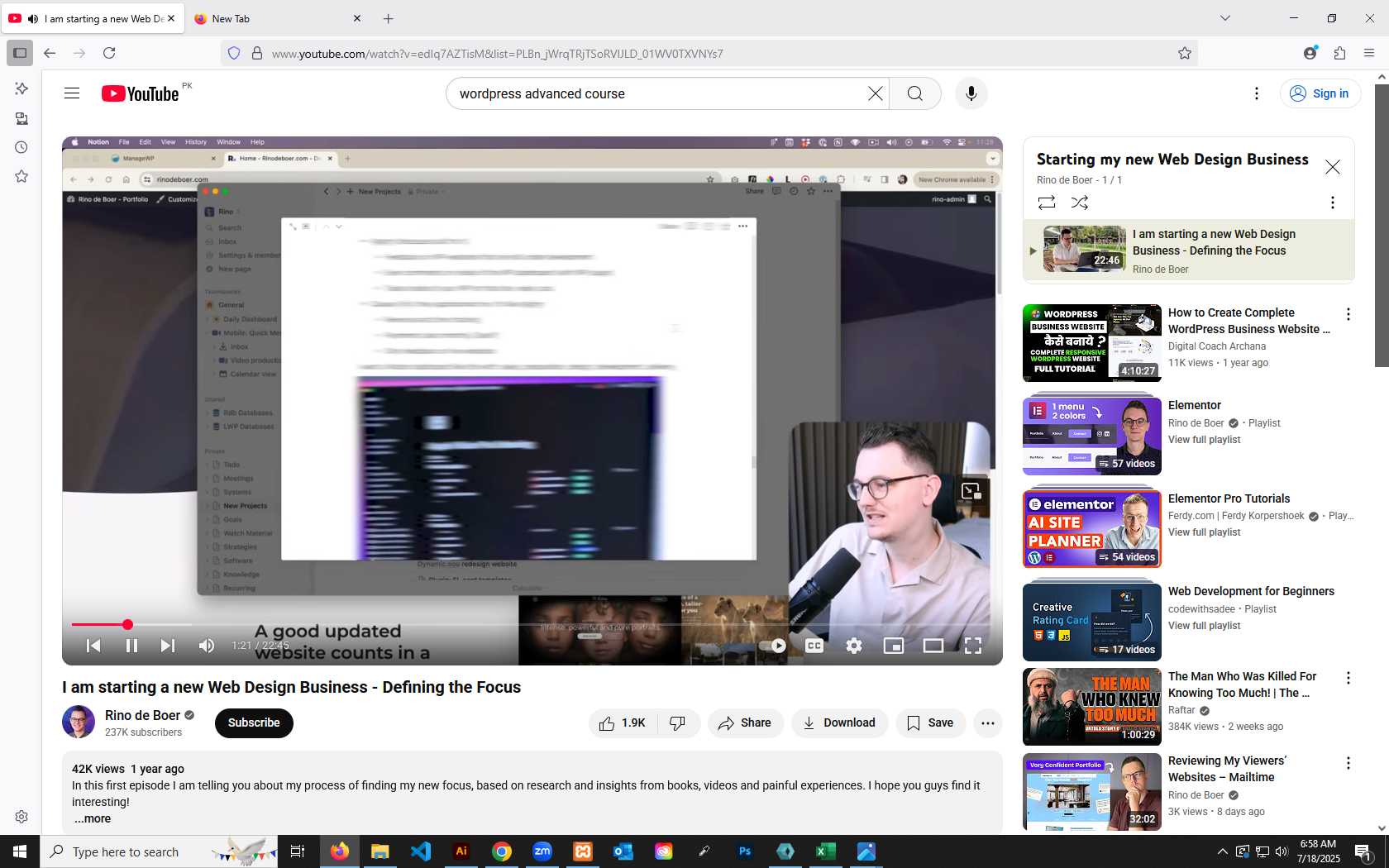Image resolution: width=1389 pixels, height=868 pixels.
Task: Open the YouTube guide hamburger menu
Action: [72, 93]
